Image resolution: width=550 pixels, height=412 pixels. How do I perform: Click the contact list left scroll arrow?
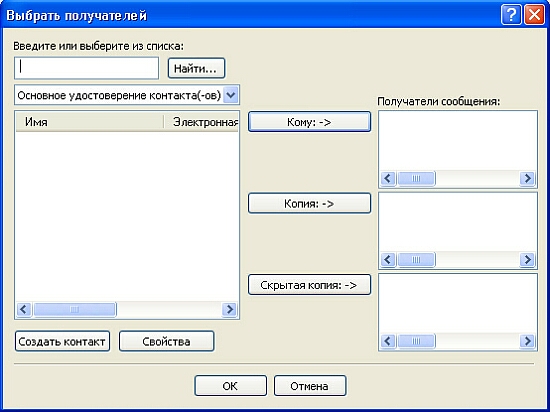click(x=24, y=309)
